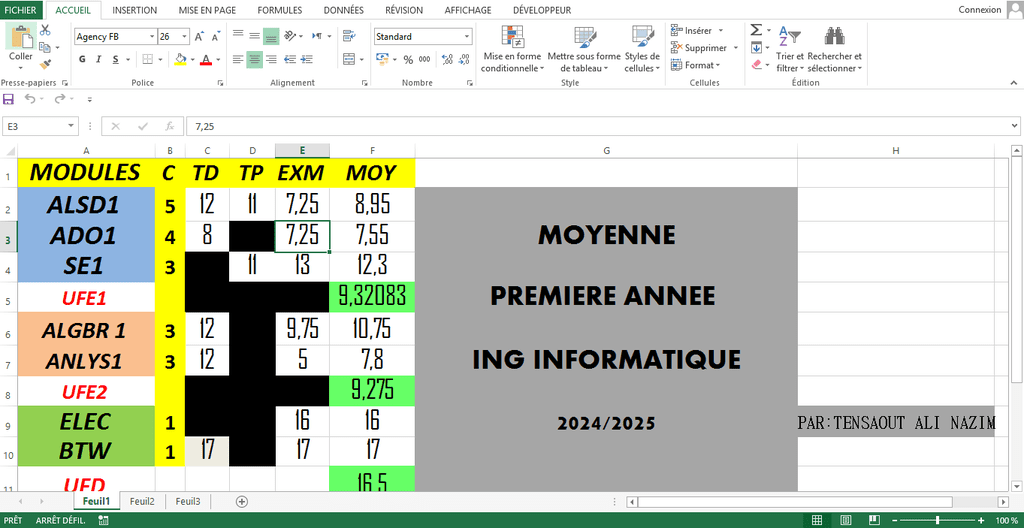
Task: Toggle italic I formatting
Action: pyautogui.click(x=99, y=59)
